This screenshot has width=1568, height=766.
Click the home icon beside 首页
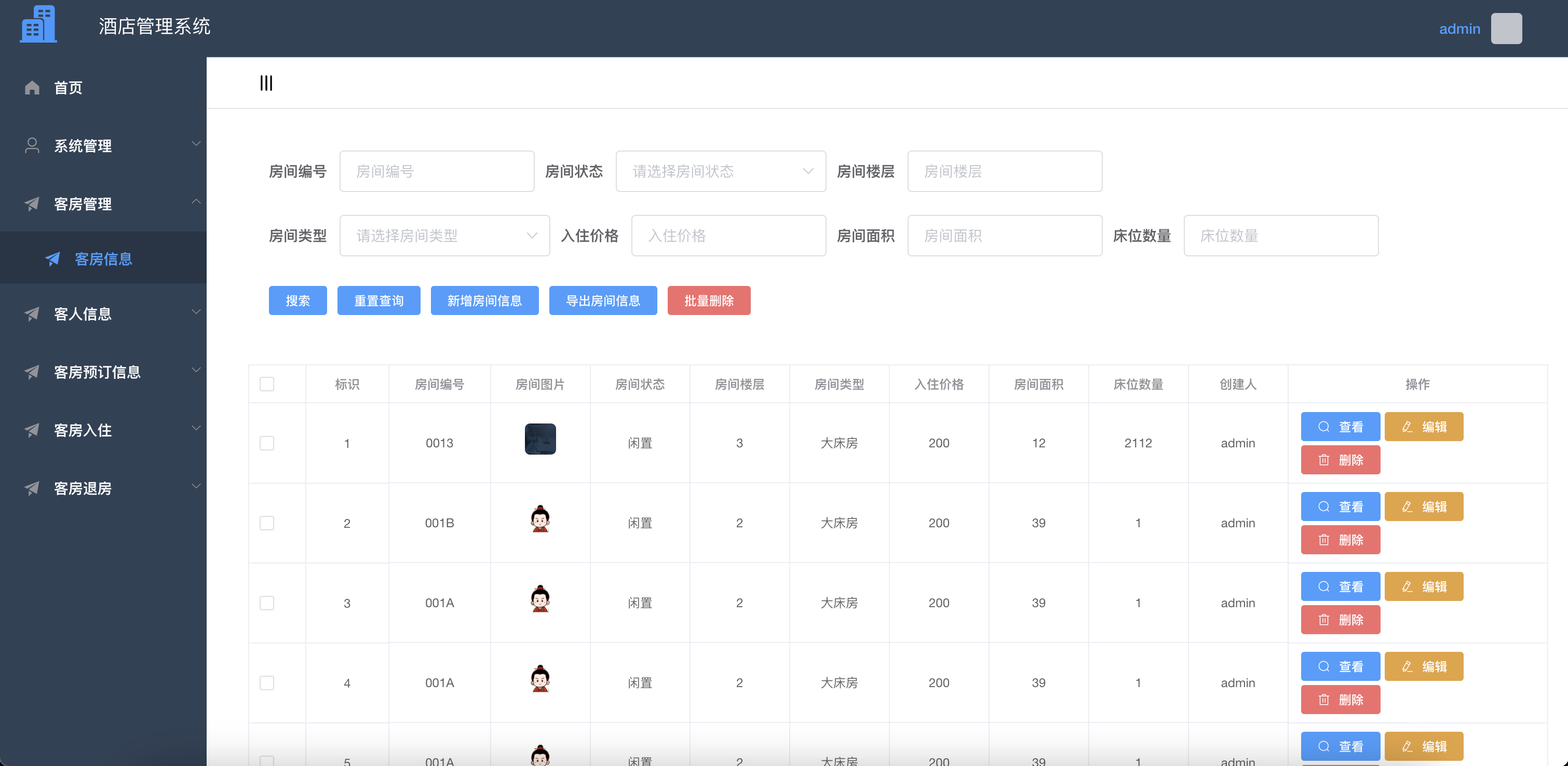[32, 87]
